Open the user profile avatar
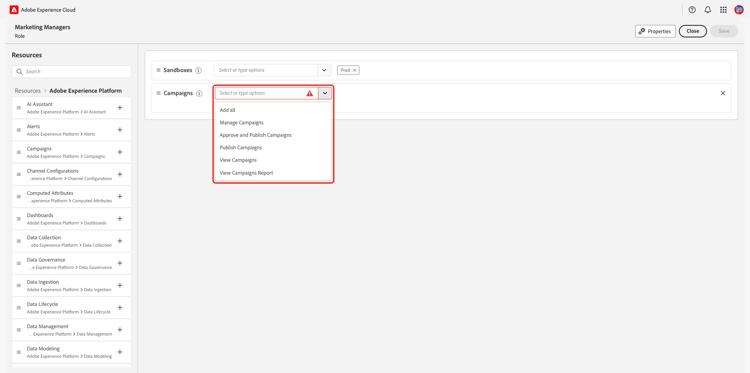The height and width of the screenshot is (373, 750). 739,10
